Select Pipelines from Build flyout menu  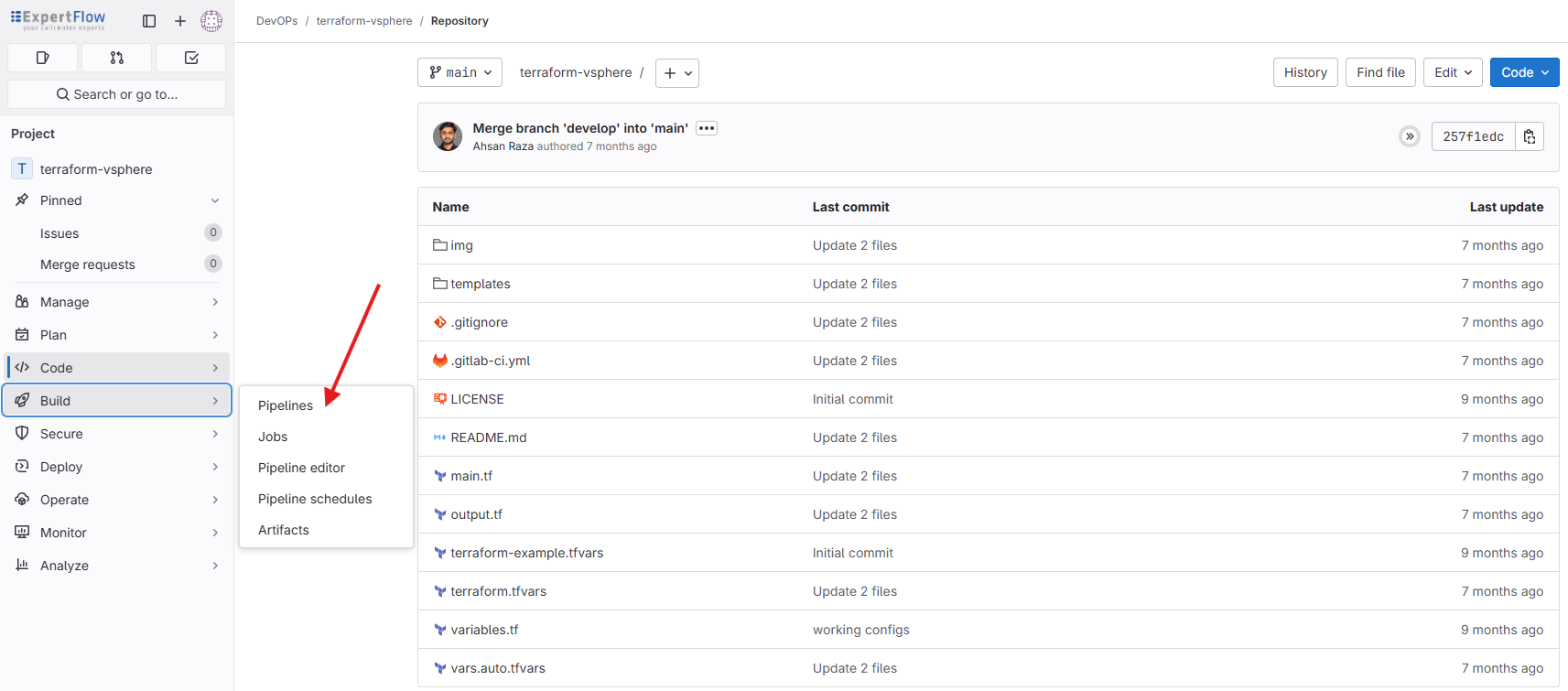tap(286, 405)
